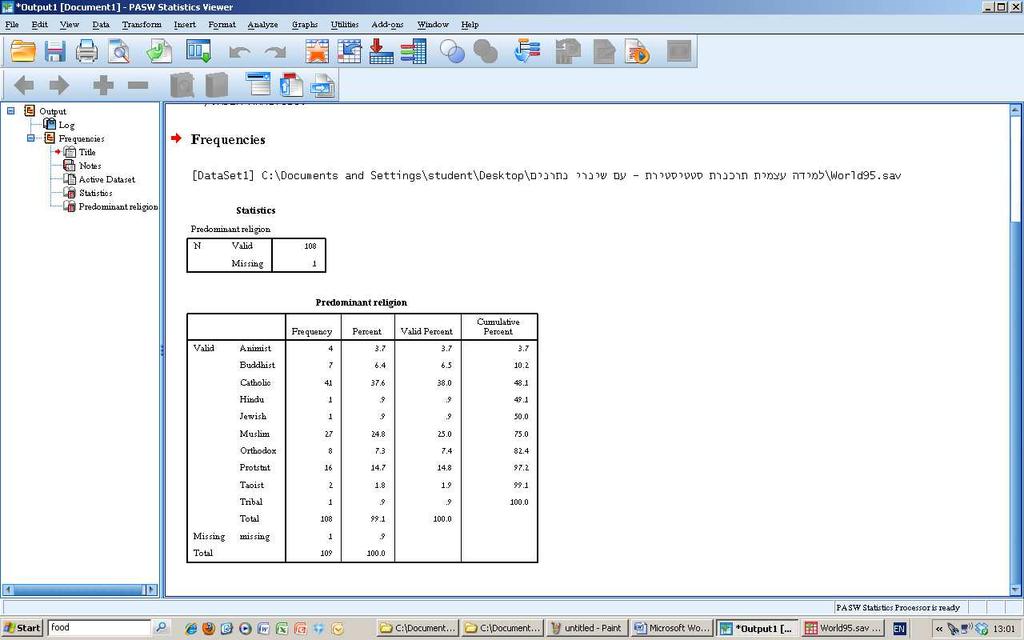Click the Show item book icon
Image resolution: width=1024 pixels, height=640 pixels.
point(182,85)
